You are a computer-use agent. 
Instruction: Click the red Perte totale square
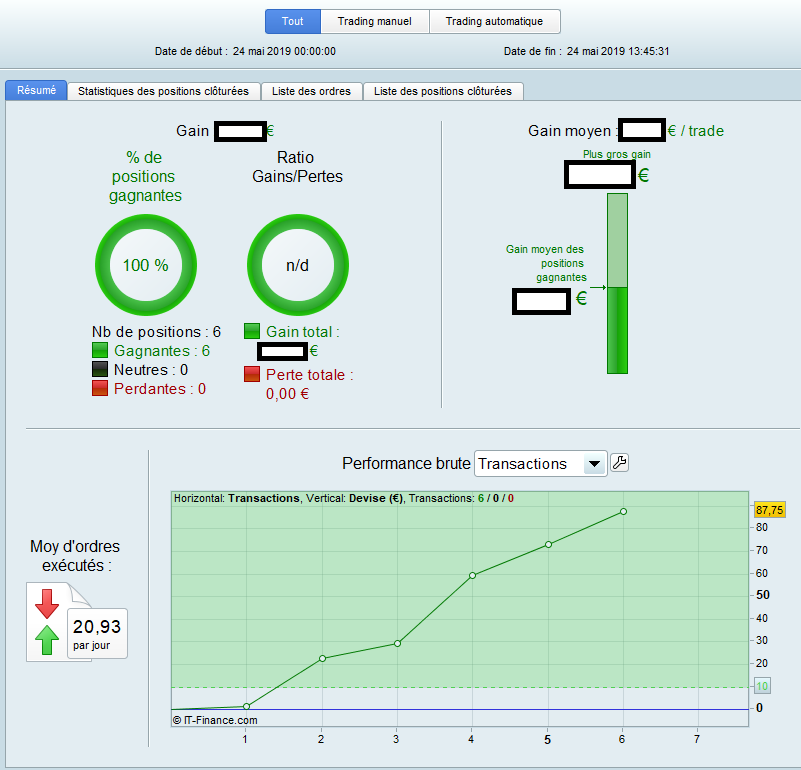tap(252, 374)
